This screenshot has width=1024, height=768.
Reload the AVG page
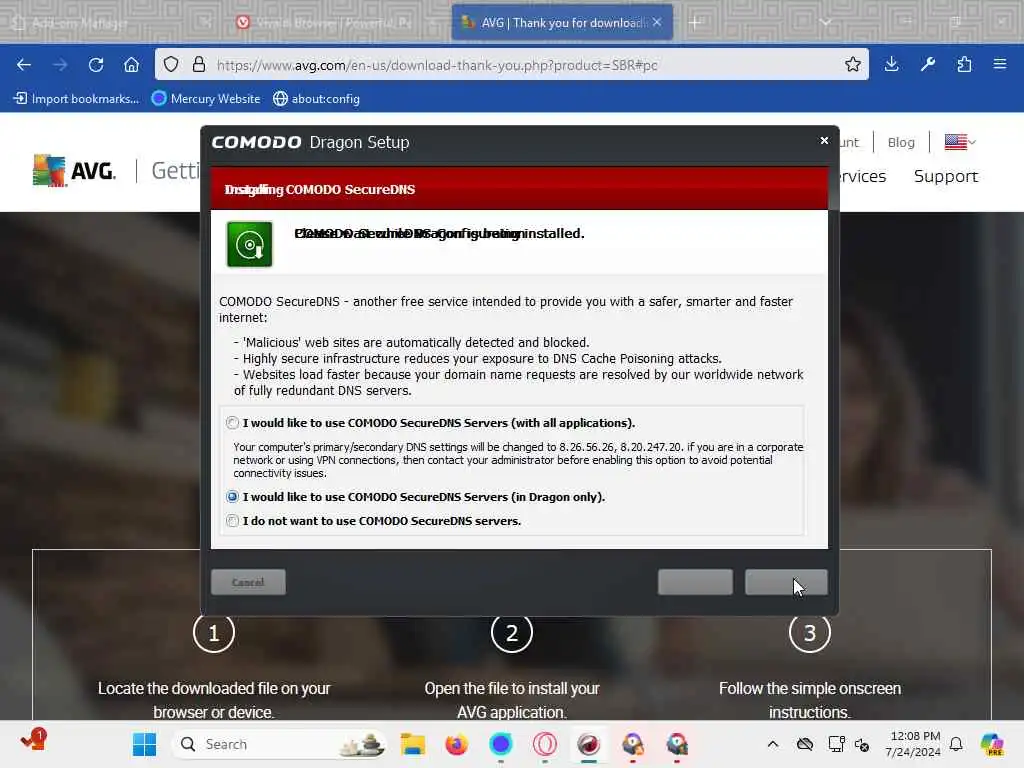pyautogui.click(x=96, y=65)
